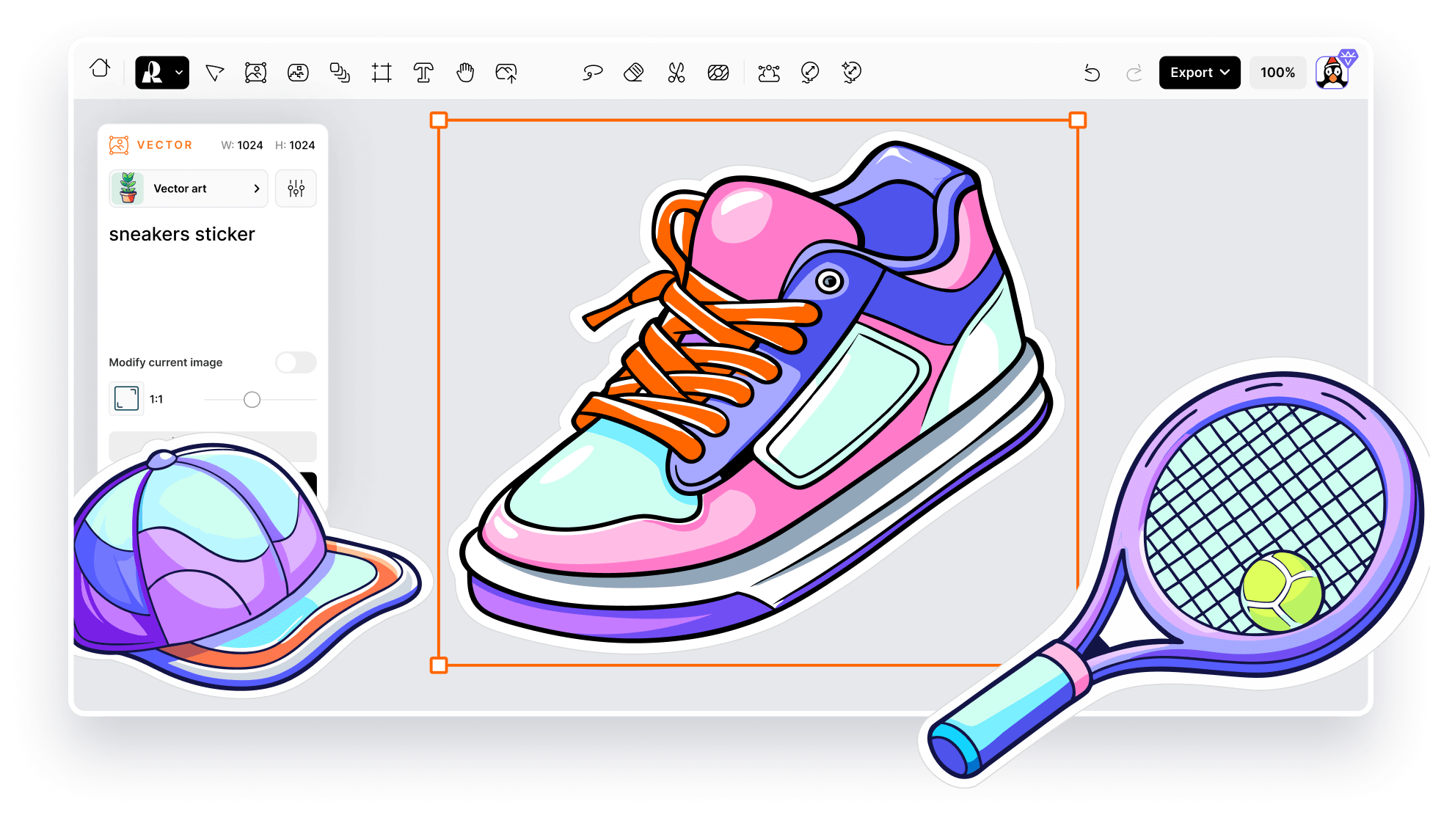Select the hand pan tool
Screen dimensions: 1430x840
465,73
